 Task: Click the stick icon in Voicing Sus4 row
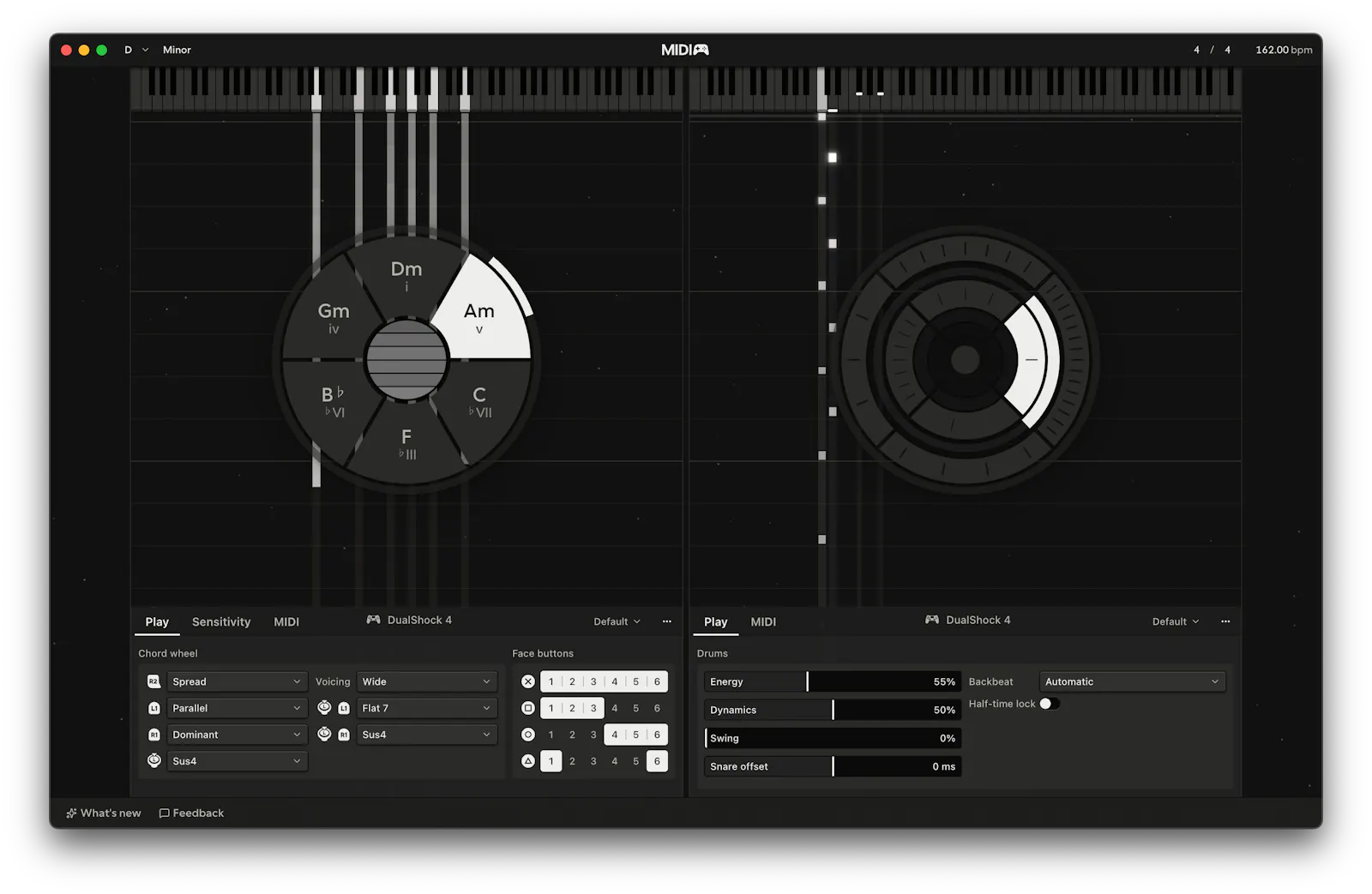[324, 734]
